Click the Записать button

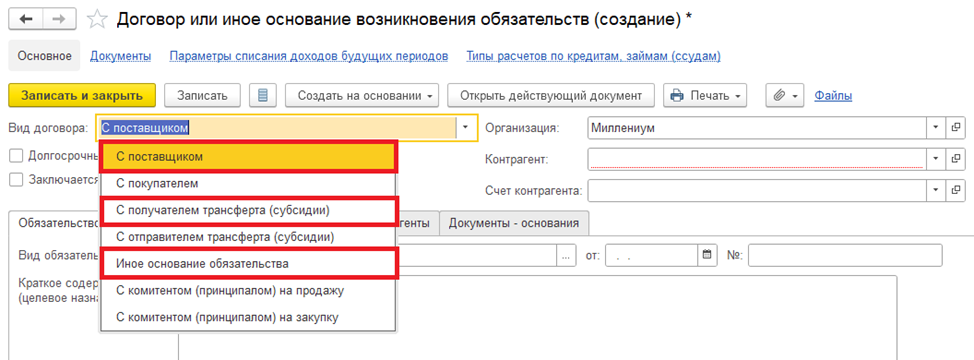(x=203, y=96)
